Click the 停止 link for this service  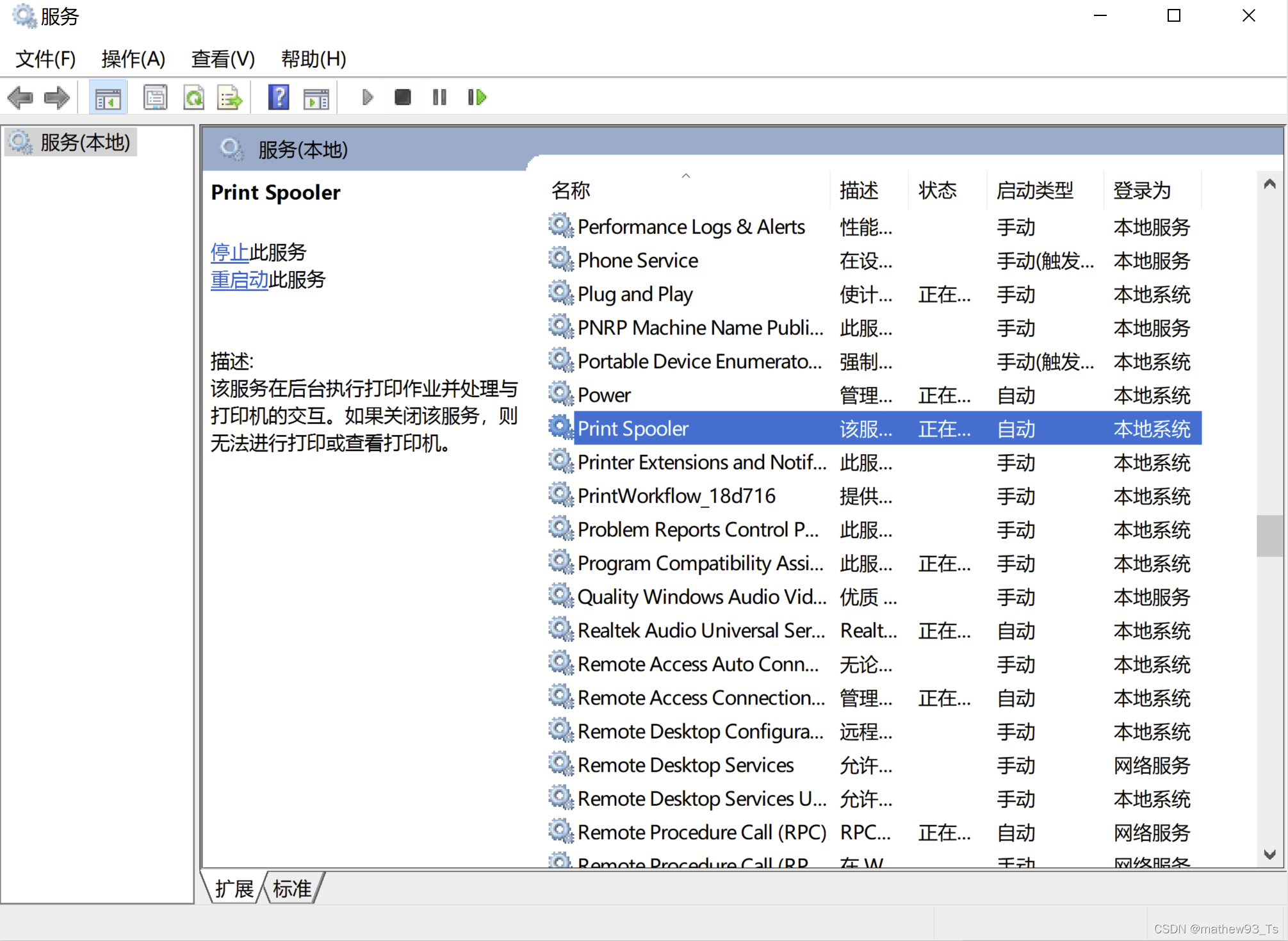(229, 252)
